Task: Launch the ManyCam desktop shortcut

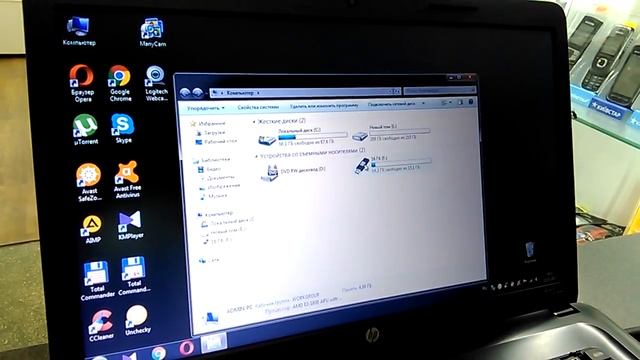Action: [153, 33]
